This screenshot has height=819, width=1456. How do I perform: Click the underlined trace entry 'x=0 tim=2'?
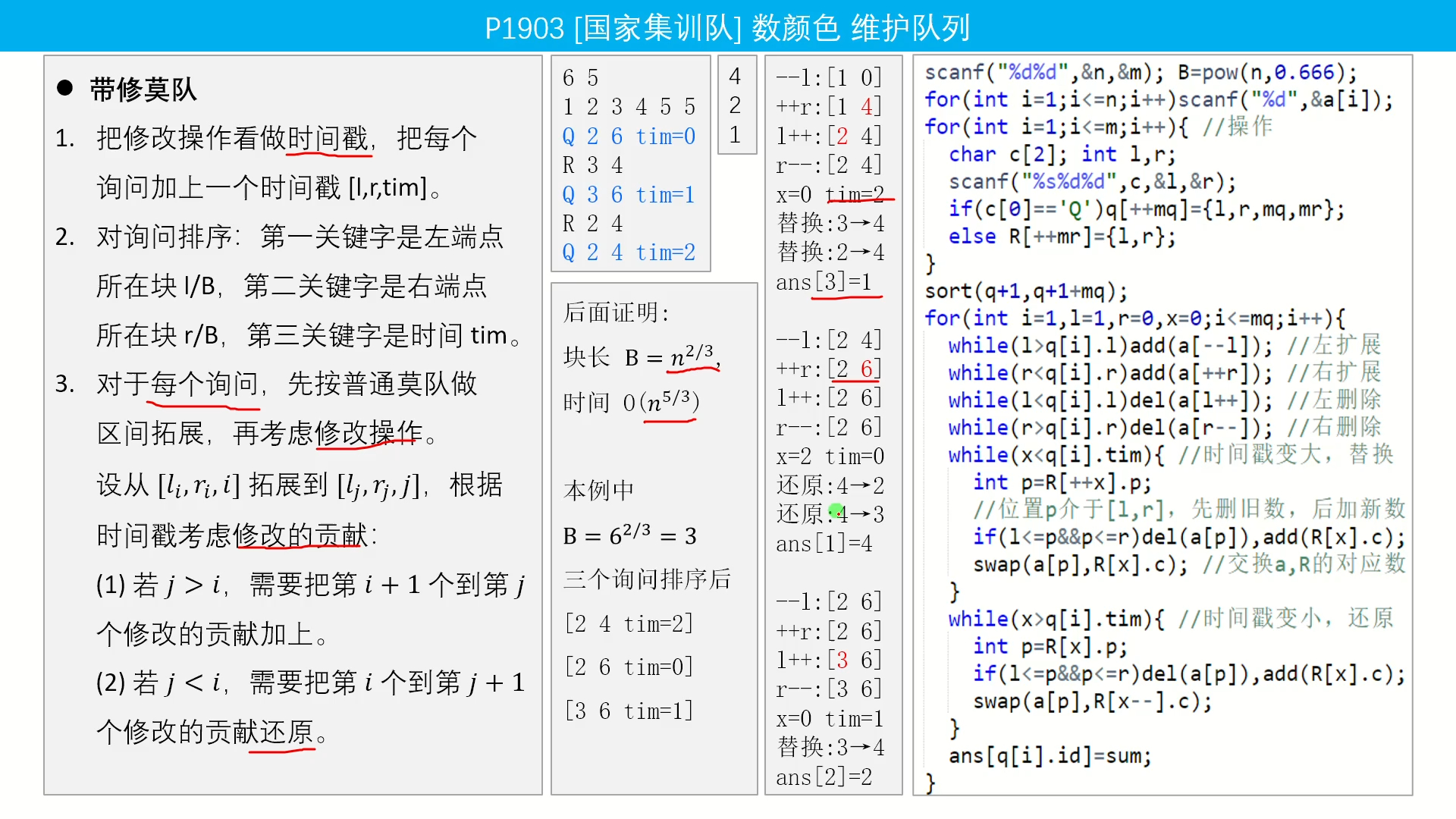(x=830, y=194)
